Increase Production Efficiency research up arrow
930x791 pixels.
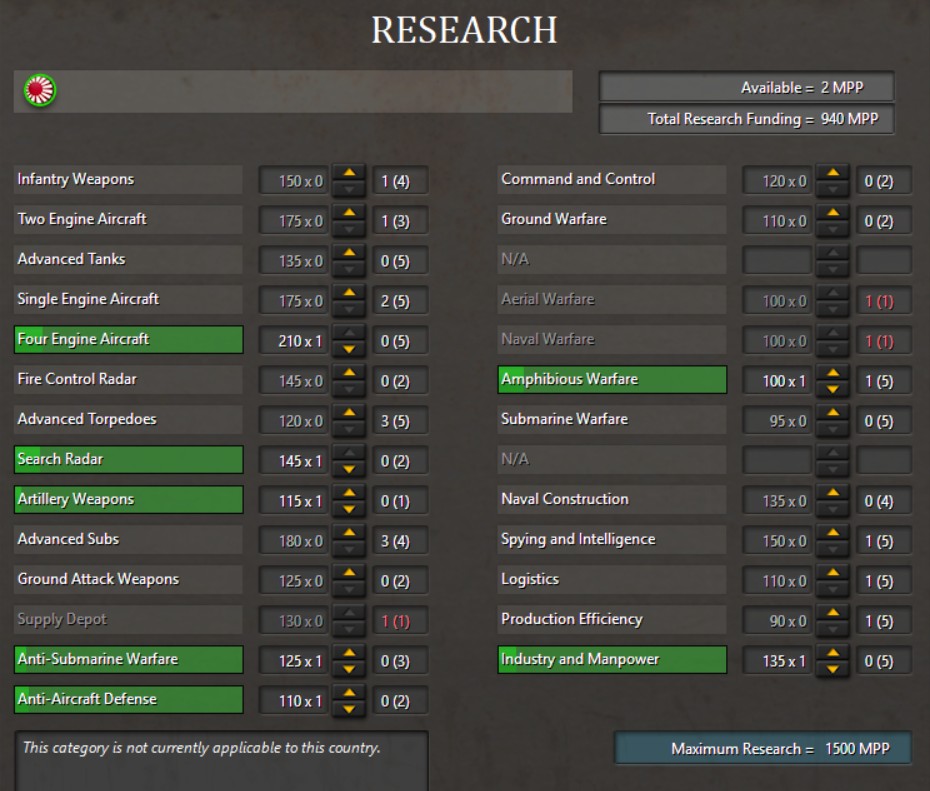[832, 613]
